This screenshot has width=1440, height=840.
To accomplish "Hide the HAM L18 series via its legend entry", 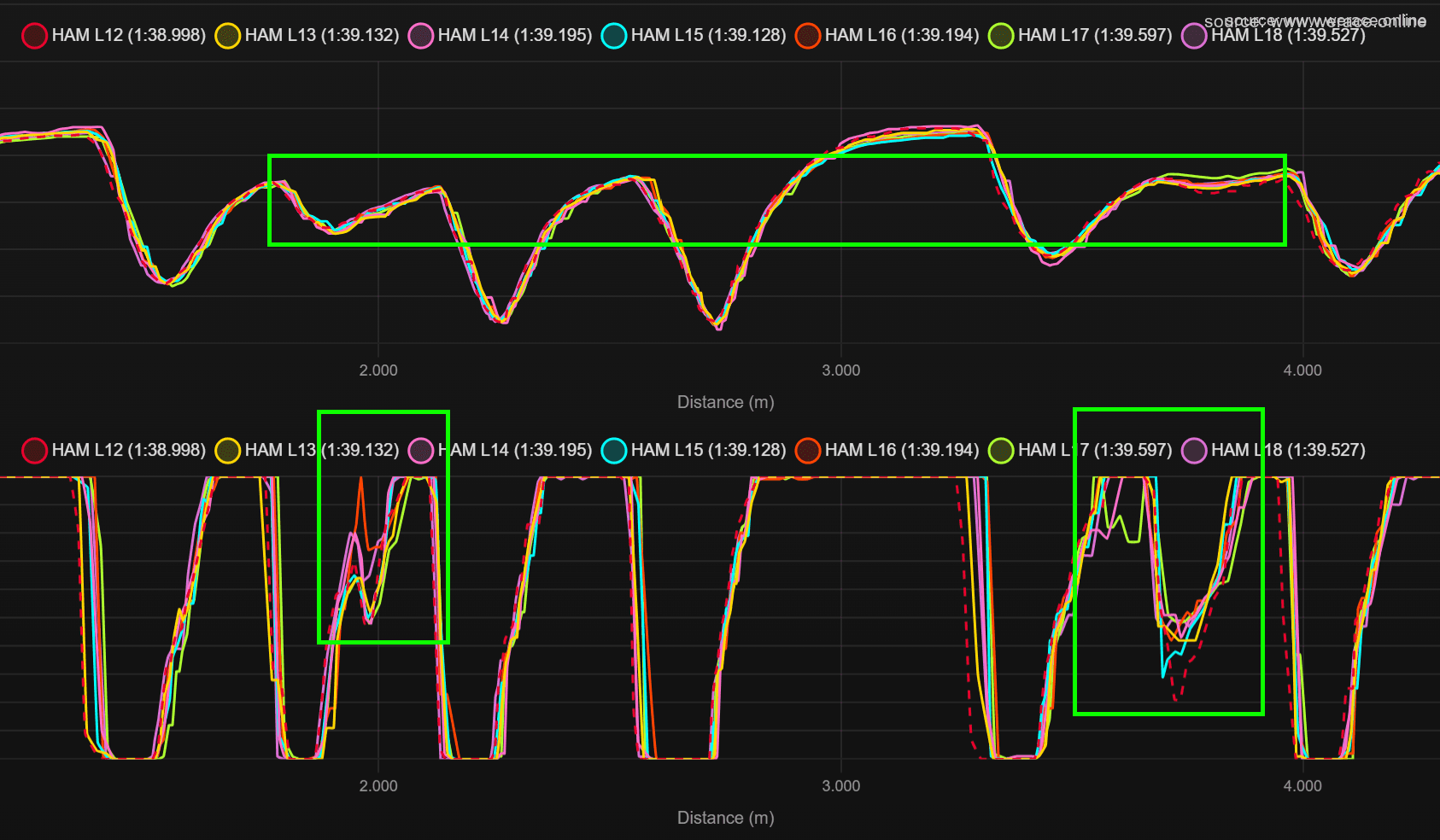I will (x=1194, y=450).
